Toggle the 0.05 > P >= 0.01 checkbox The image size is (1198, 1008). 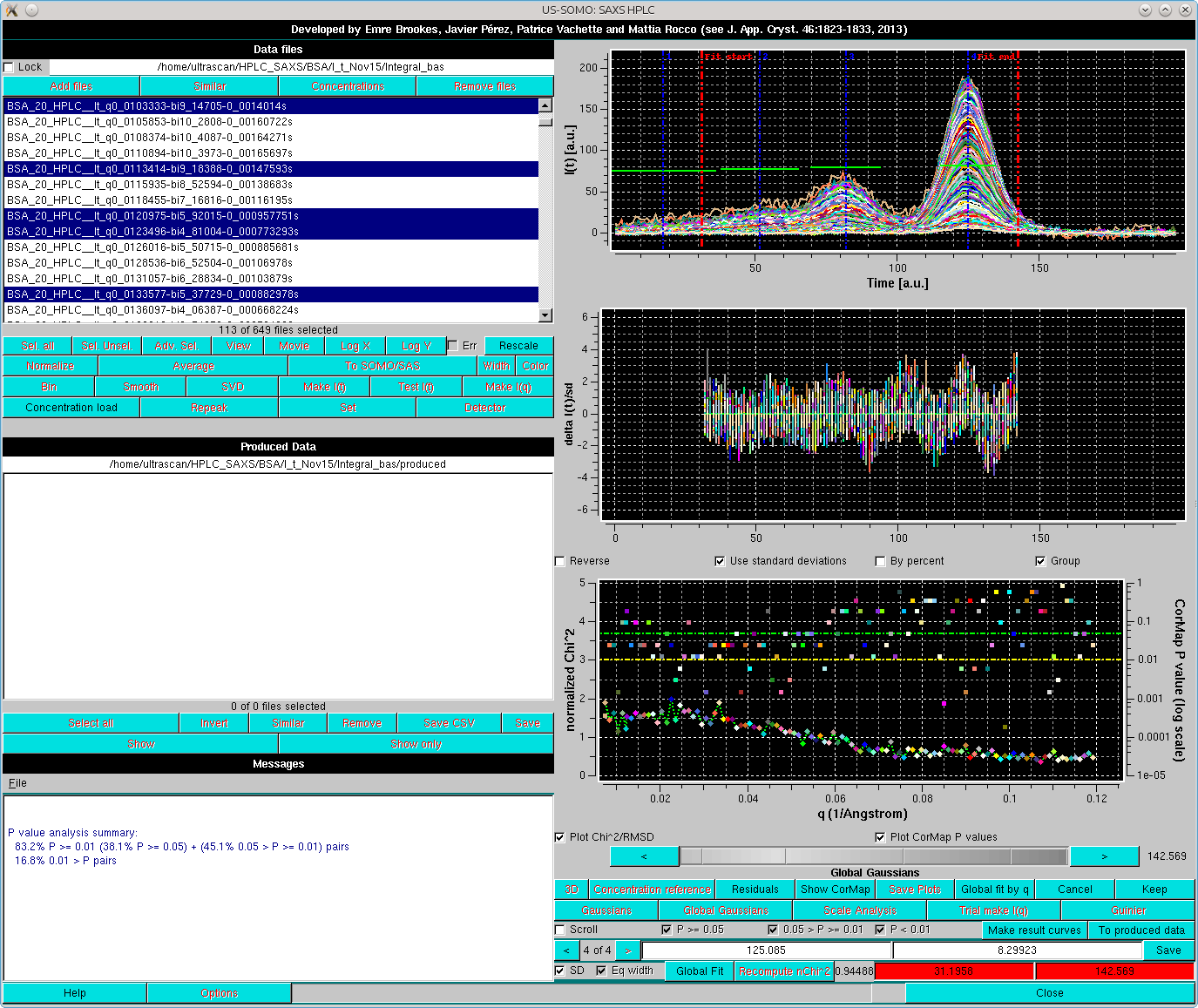pos(773,930)
